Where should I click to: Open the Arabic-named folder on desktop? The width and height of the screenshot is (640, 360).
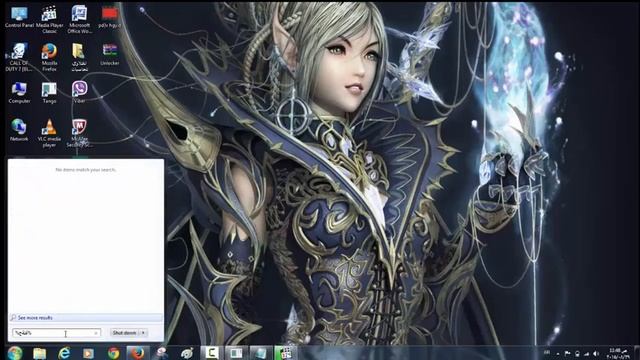pos(79,57)
